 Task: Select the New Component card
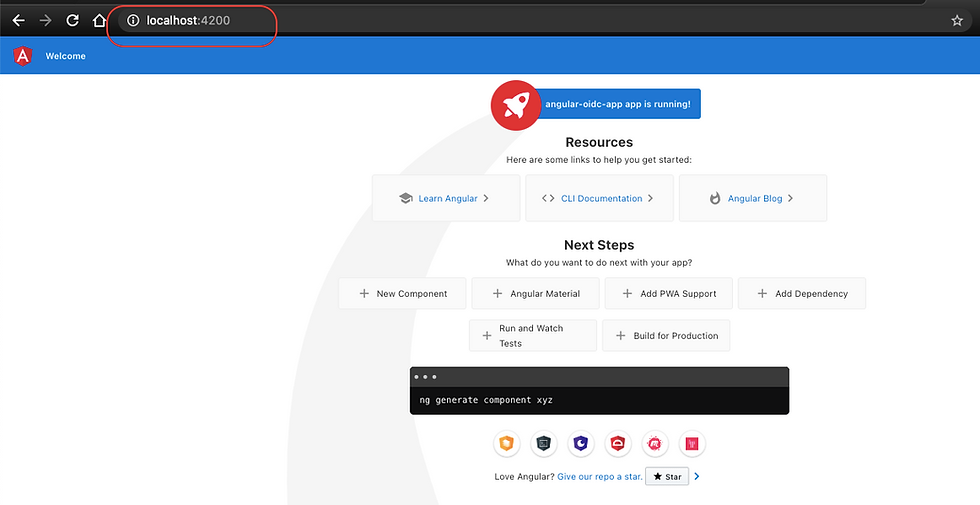point(402,293)
